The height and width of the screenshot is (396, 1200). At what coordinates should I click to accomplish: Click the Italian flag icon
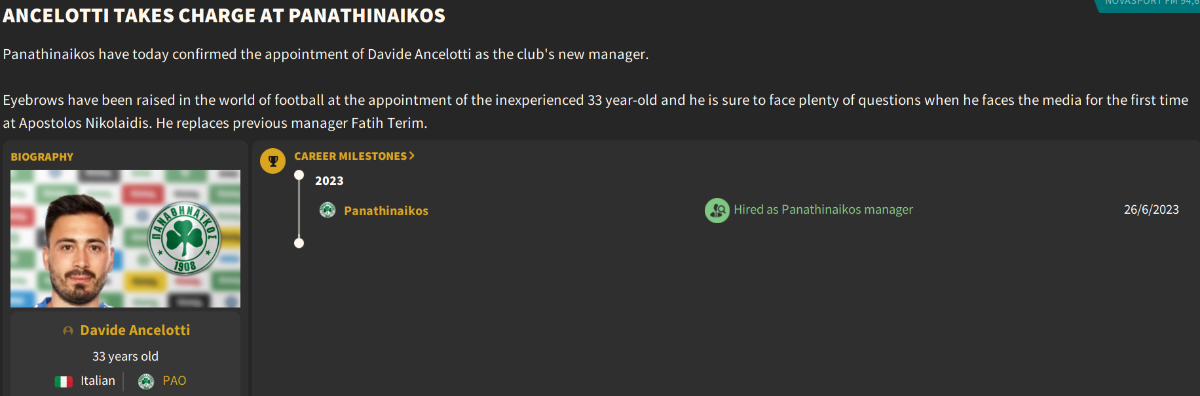64,381
